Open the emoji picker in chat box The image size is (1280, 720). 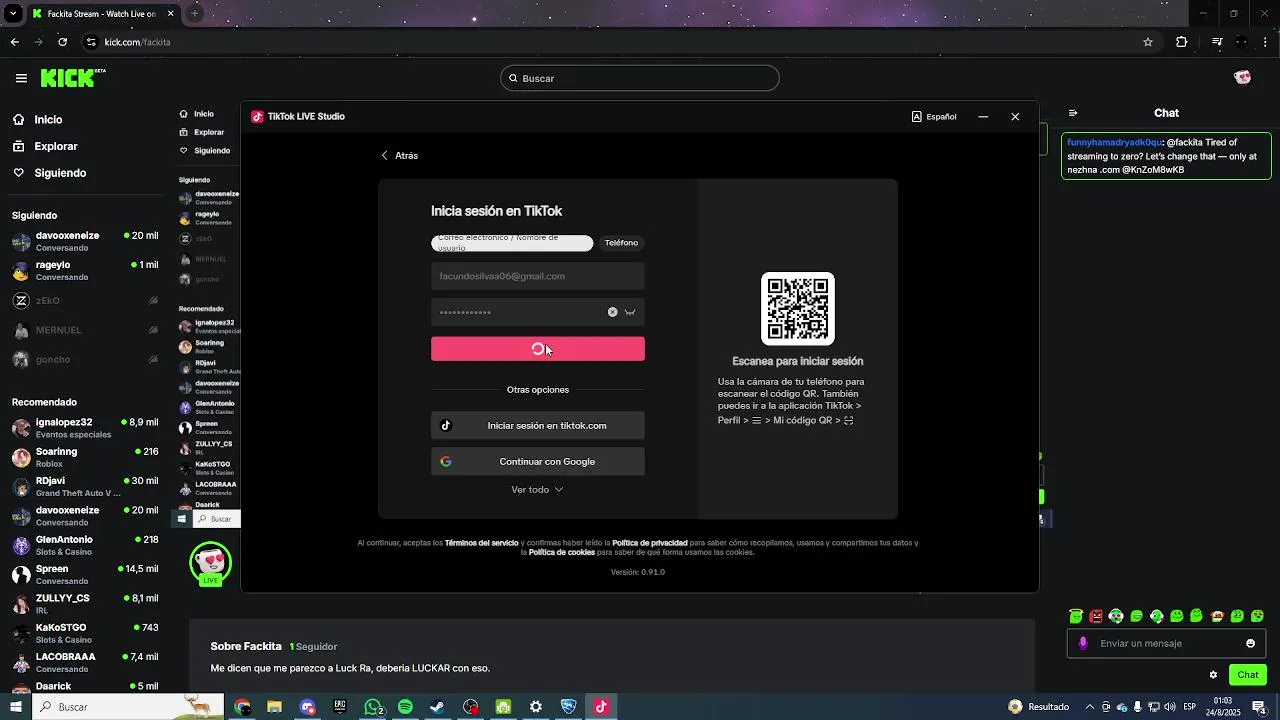pos(1250,643)
